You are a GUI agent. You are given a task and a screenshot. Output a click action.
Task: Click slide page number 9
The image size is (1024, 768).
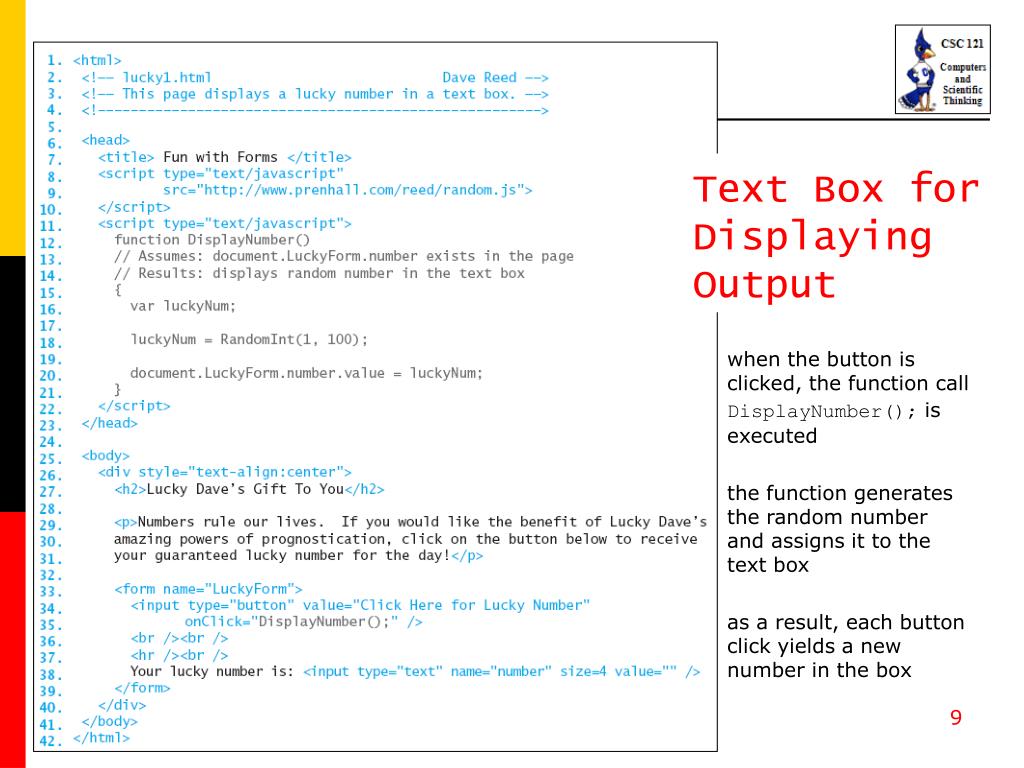click(x=956, y=718)
